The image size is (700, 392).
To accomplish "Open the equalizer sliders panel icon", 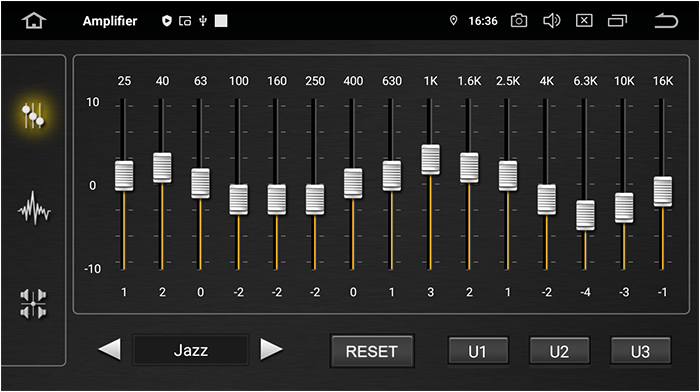I will coord(33,116).
